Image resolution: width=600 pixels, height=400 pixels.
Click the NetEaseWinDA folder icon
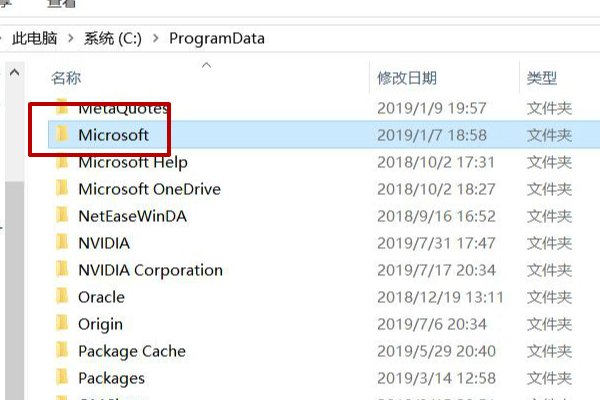(62, 216)
